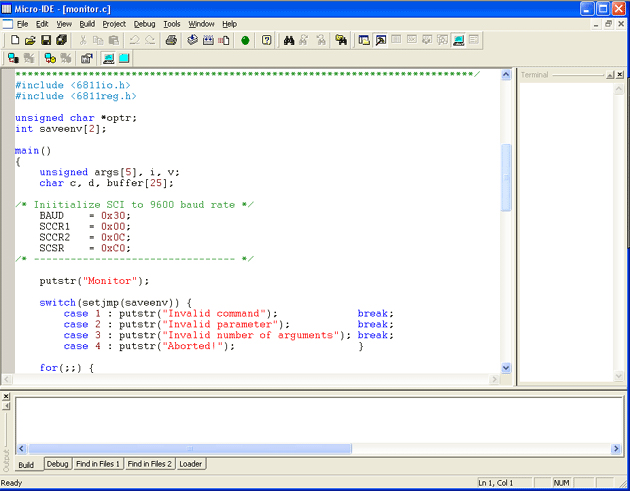Screen dimensions: 630x491
Task: Click the Find in Files icon
Action: (x=341, y=40)
